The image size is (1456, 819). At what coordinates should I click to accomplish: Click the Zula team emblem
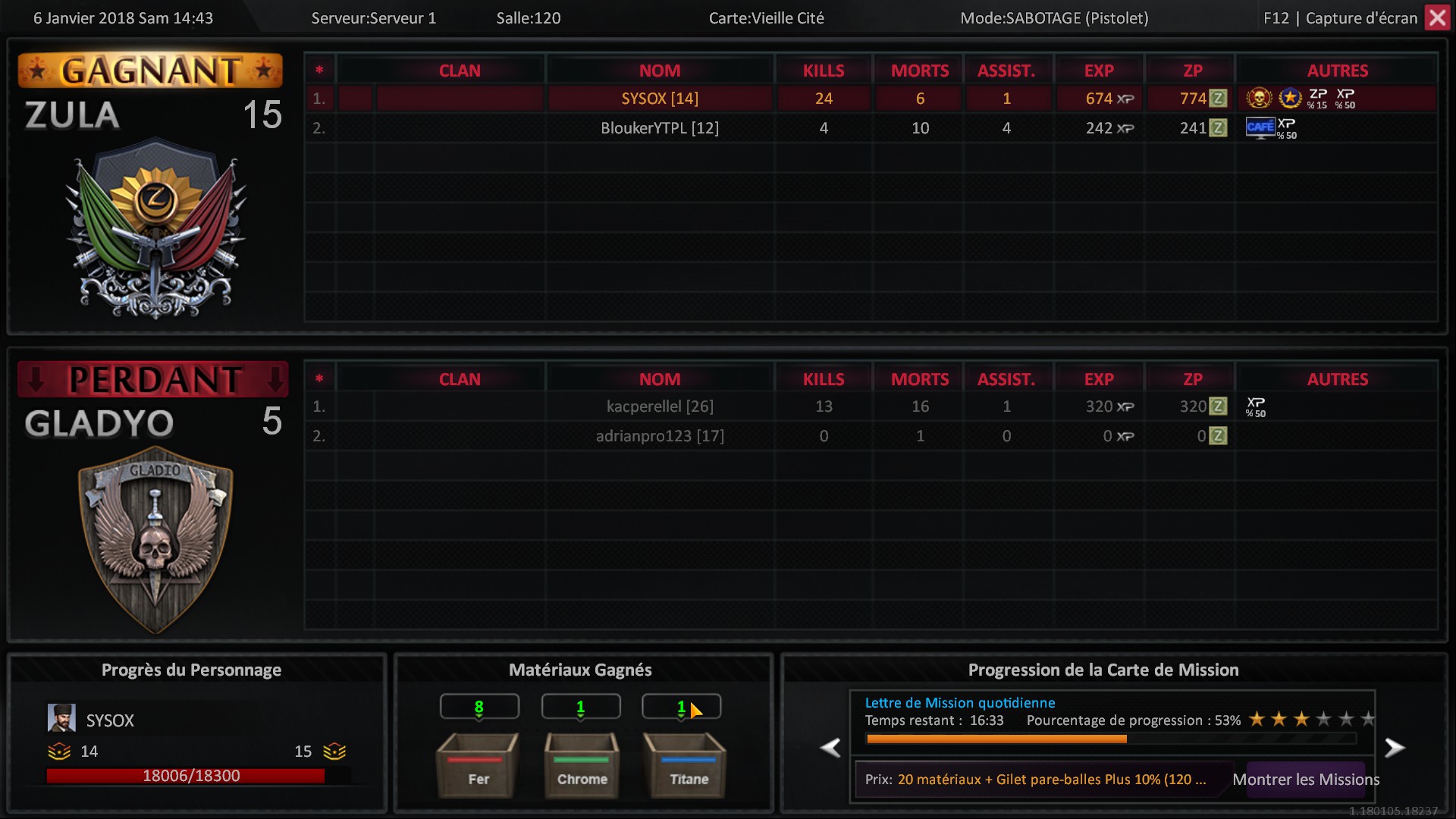pos(156,229)
